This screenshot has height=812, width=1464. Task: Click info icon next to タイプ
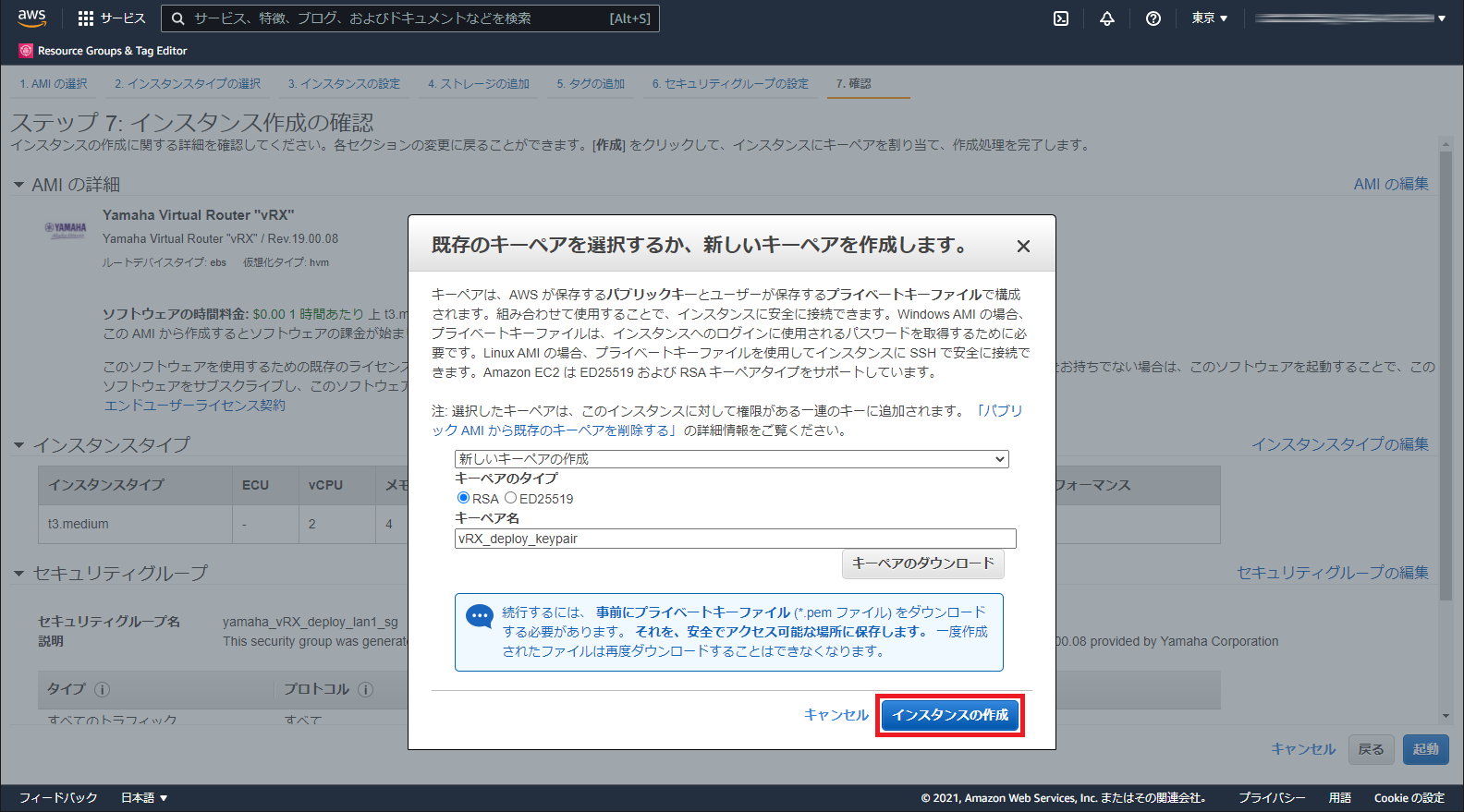[x=103, y=689]
